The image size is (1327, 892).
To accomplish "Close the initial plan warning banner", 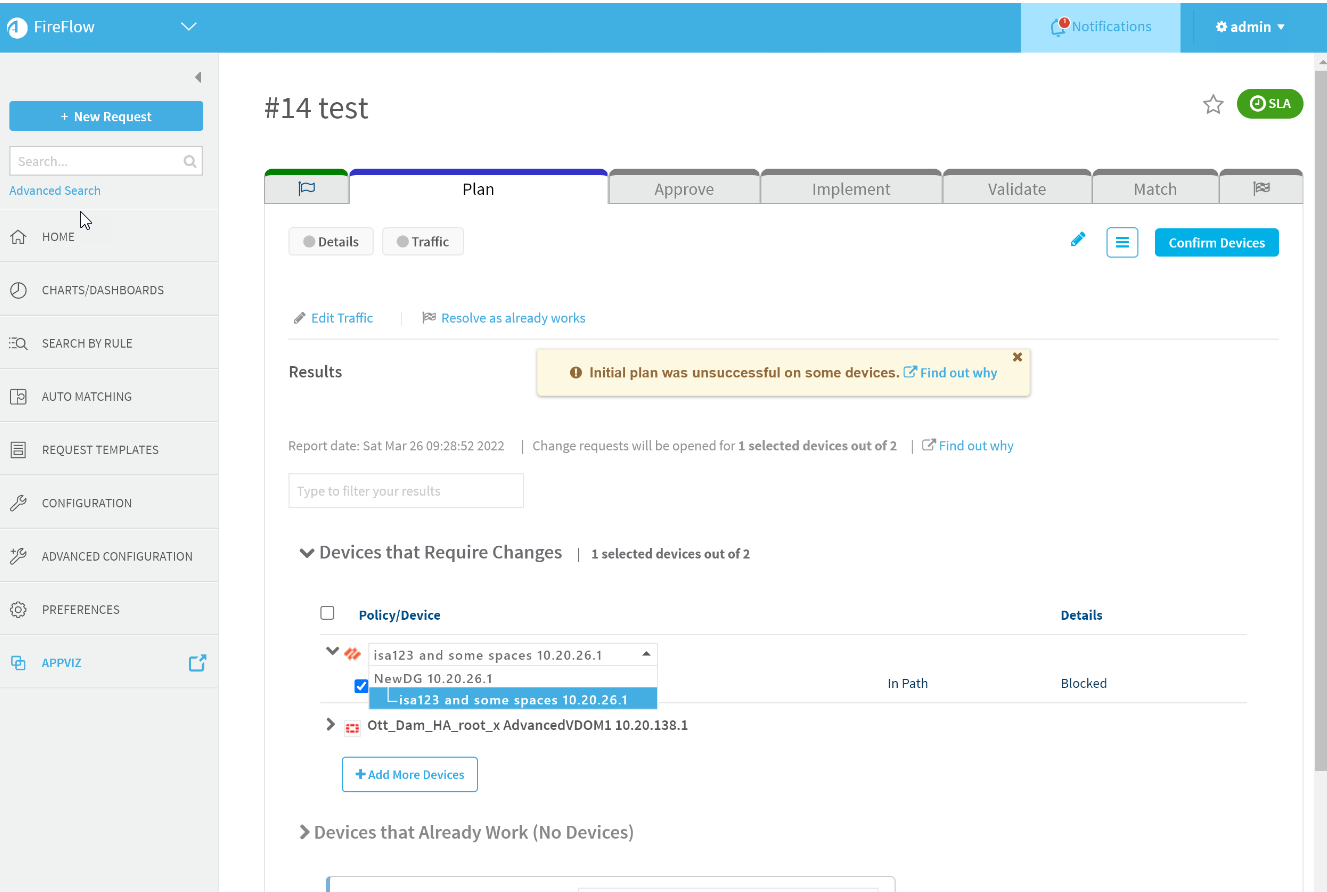I will point(1017,357).
